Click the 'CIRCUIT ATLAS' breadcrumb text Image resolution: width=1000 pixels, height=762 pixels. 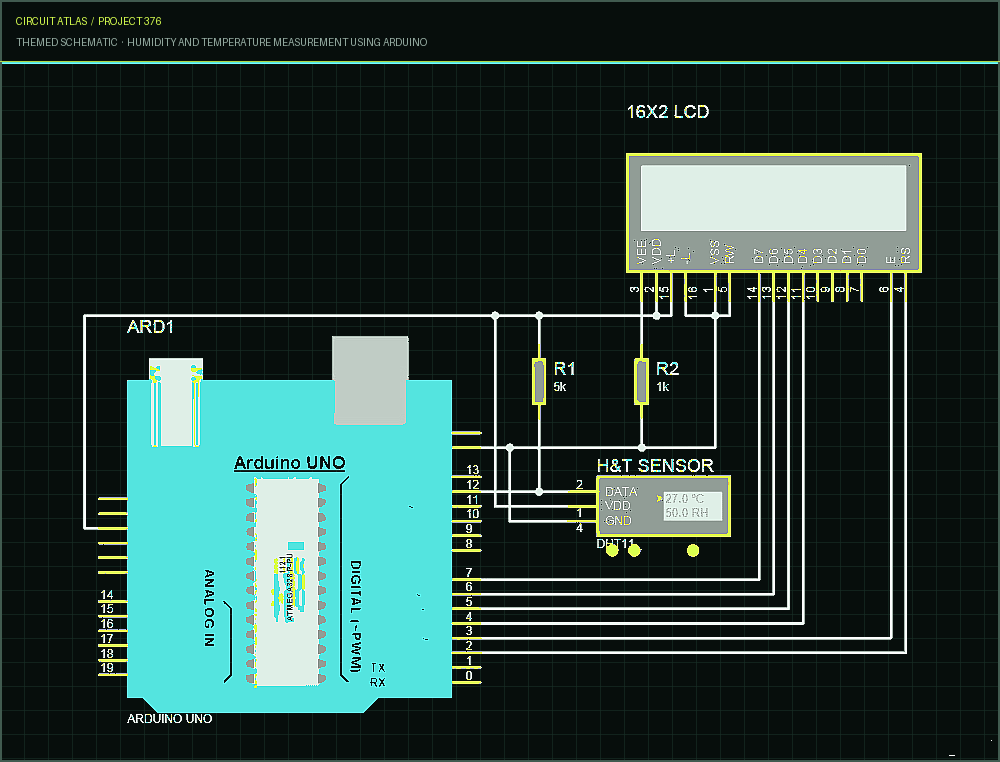coord(51,21)
